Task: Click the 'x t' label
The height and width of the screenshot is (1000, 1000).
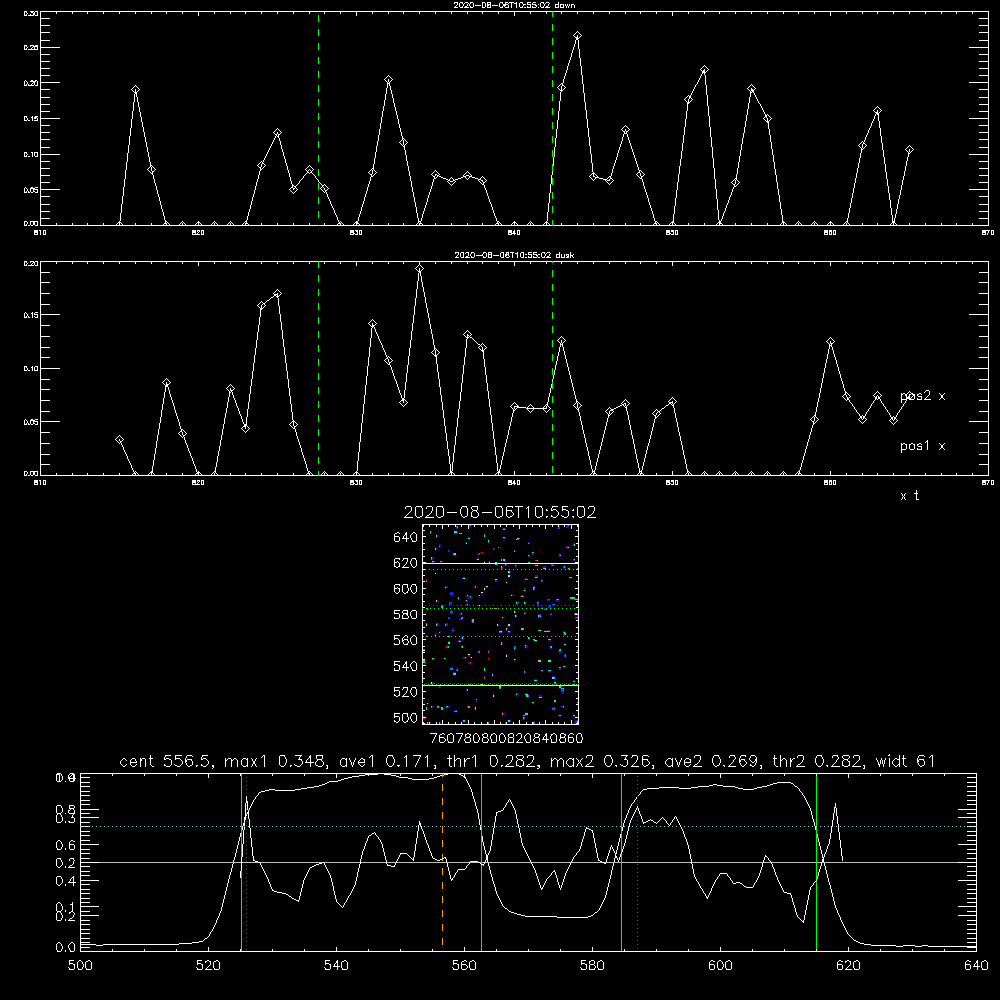Action: [909, 496]
